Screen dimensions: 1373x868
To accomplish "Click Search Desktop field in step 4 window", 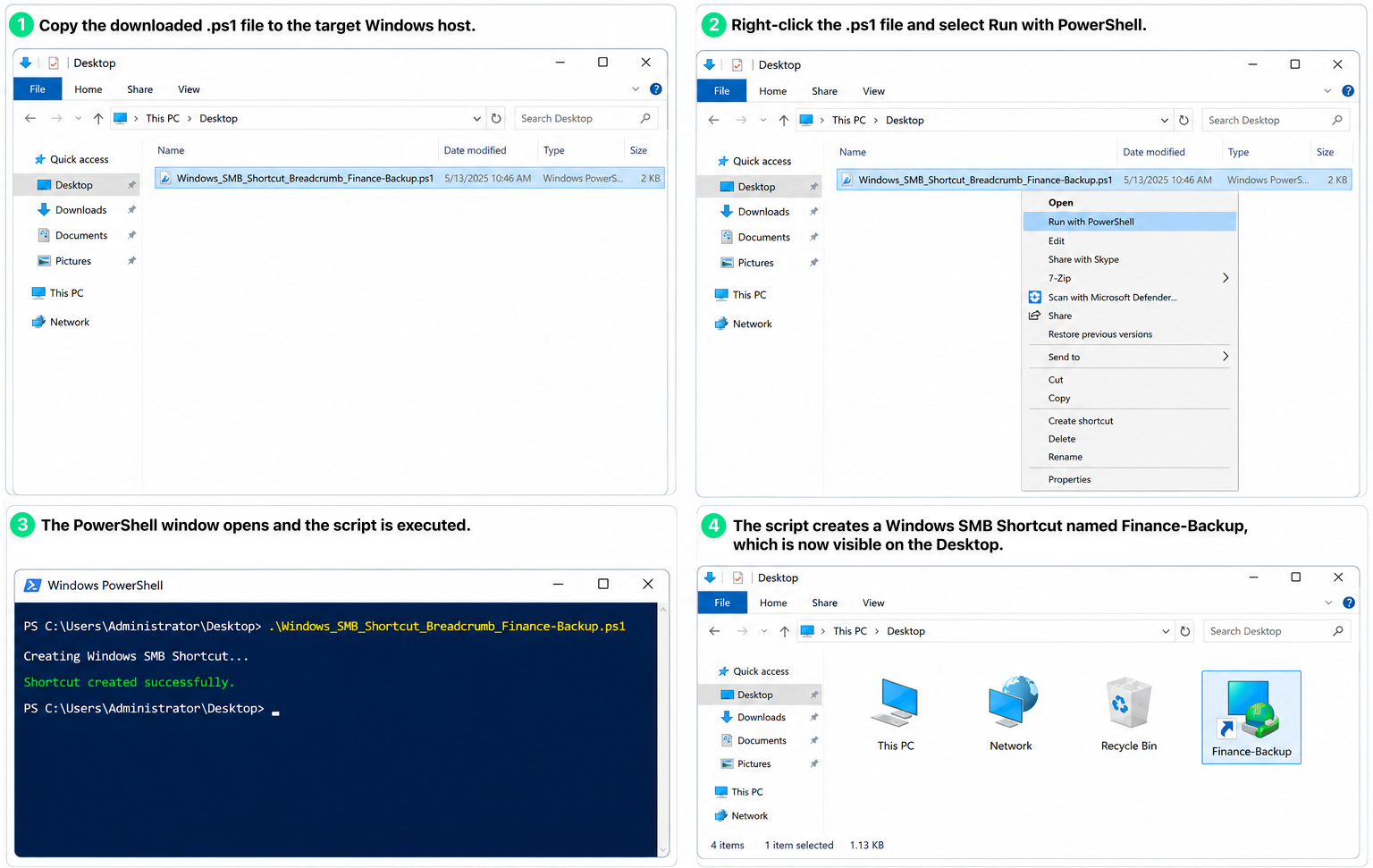I will (1276, 631).
